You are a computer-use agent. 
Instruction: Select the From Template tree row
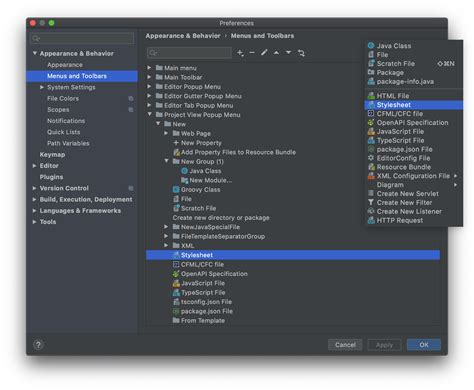pyautogui.click(x=203, y=321)
